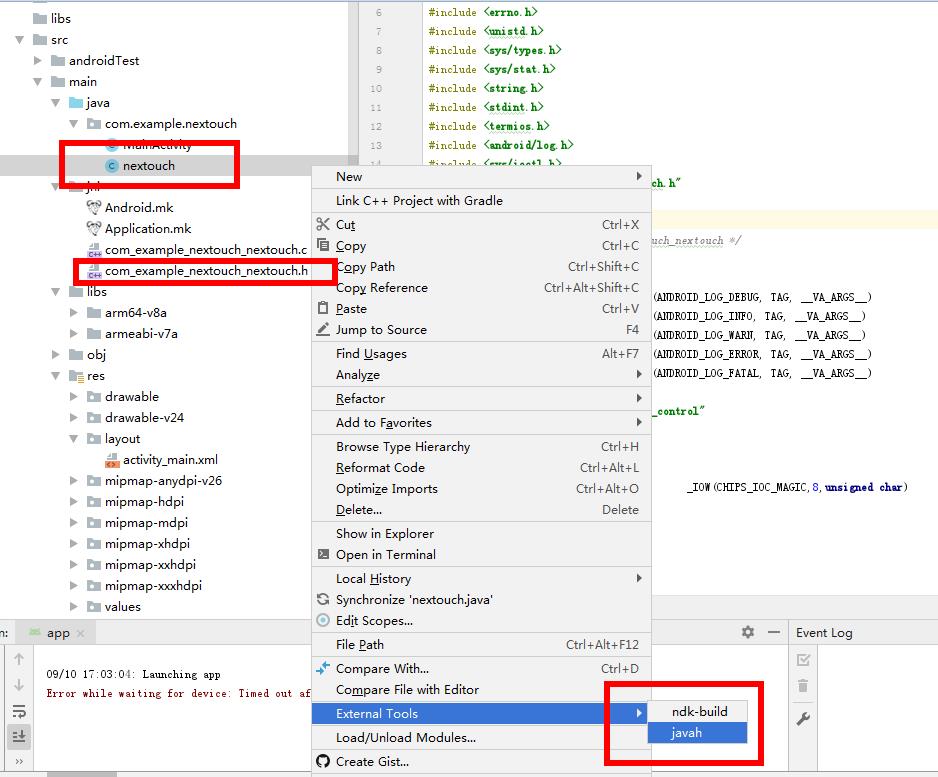Switch to the app run tab
This screenshot has width=938, height=777.
click(x=56, y=632)
